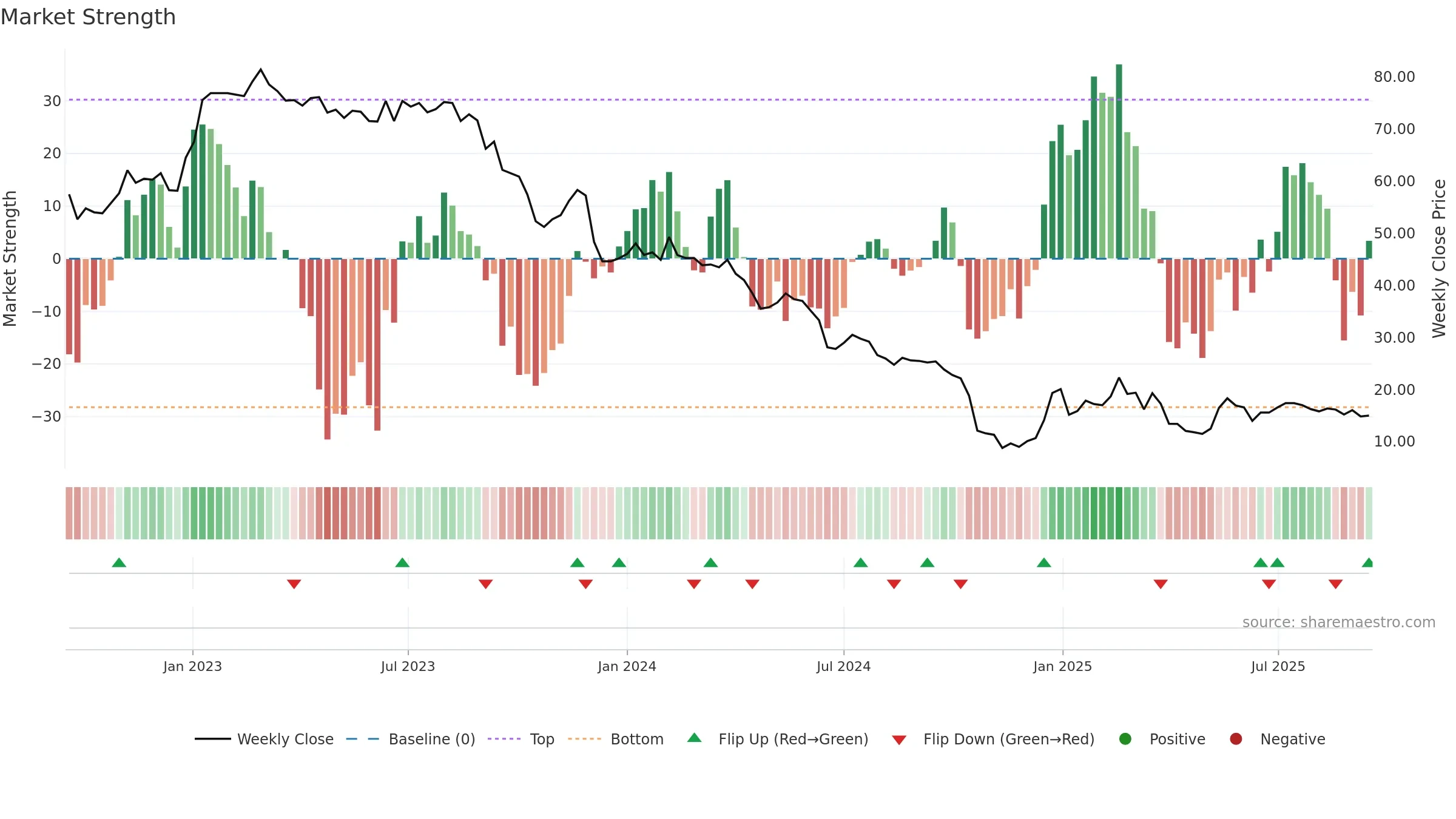
Task: Toggle the 'Baseline (0)' legend label
Action: click(x=432, y=739)
